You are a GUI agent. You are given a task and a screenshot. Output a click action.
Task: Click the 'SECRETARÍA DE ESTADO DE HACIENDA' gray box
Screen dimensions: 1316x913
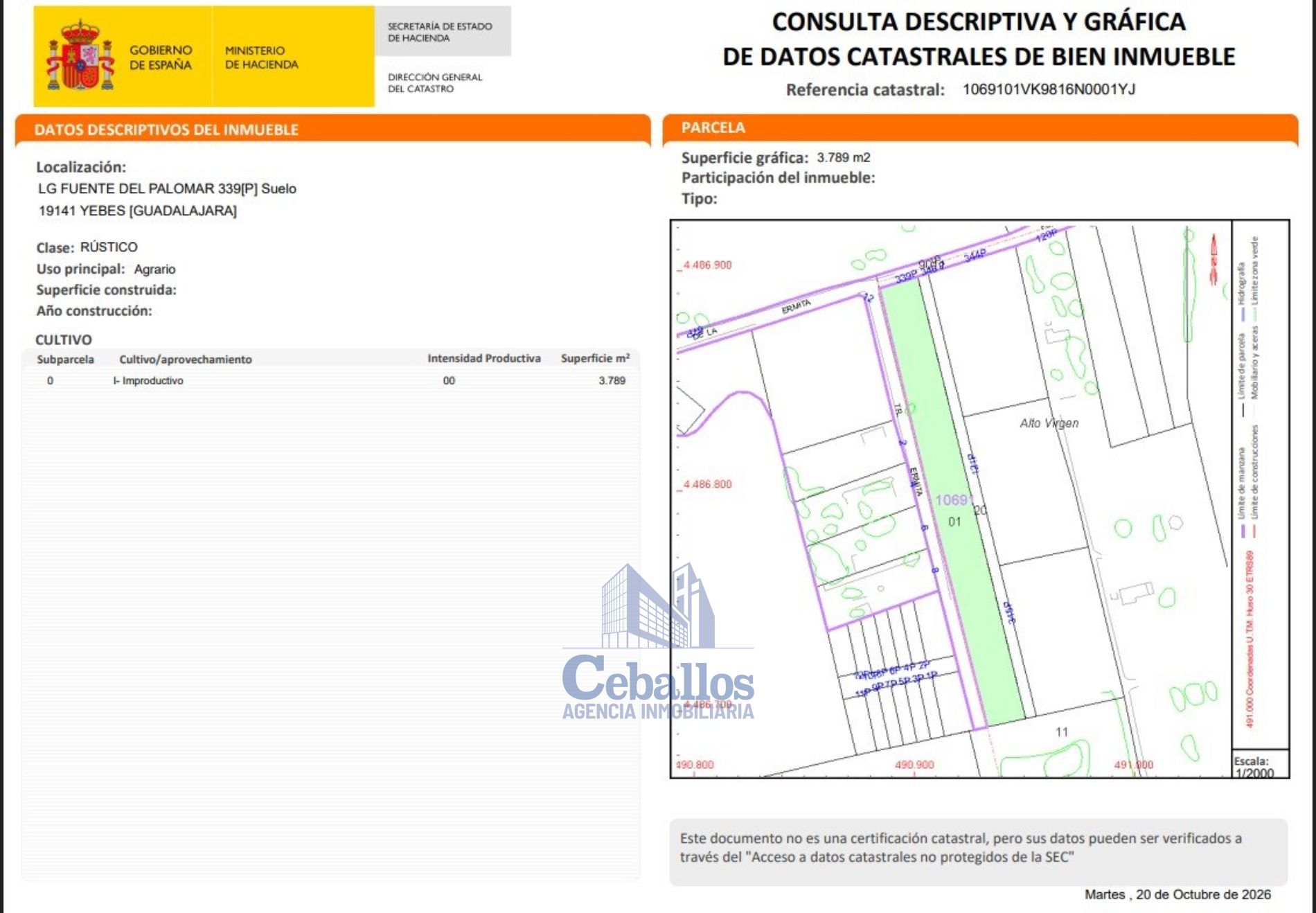443,31
